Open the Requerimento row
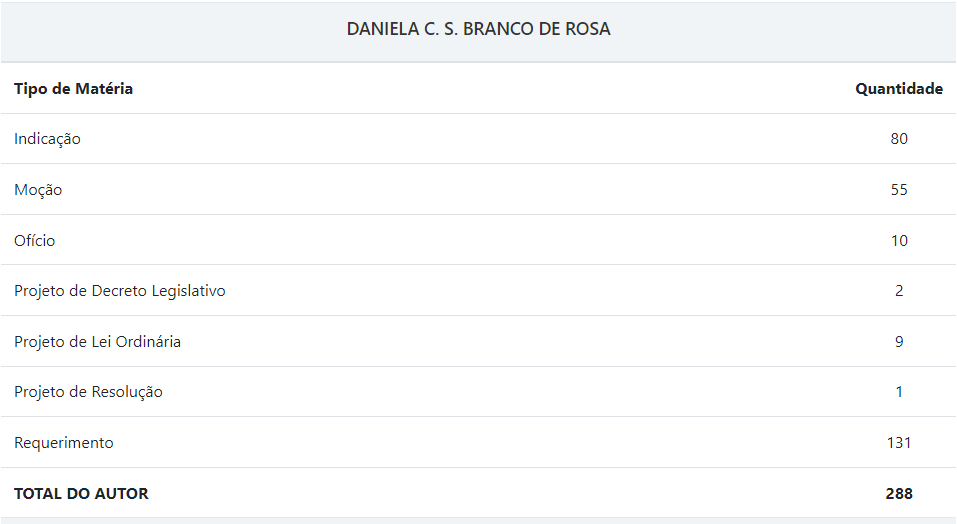 478,442
